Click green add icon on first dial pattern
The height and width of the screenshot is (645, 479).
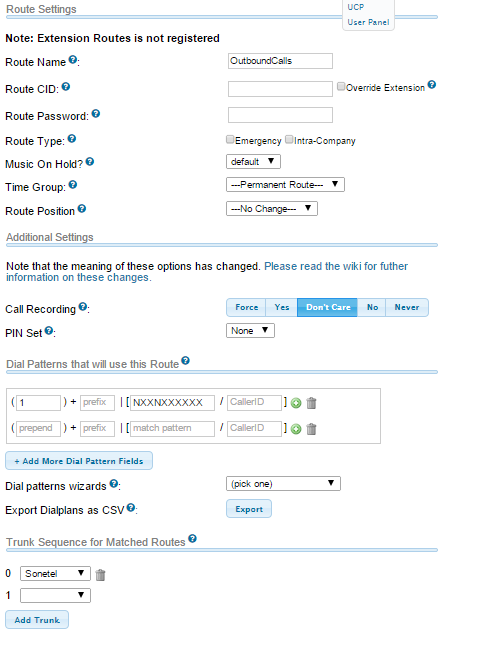pos(295,403)
